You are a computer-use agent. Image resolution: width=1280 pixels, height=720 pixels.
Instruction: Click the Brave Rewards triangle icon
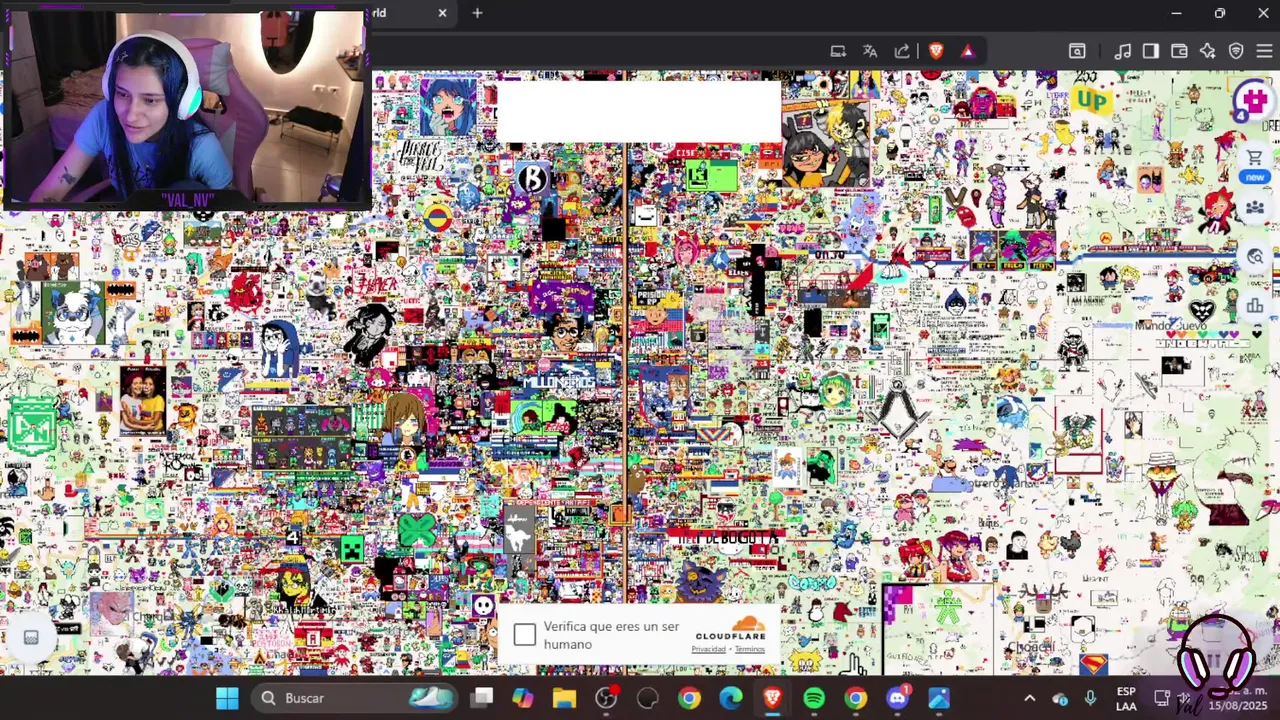pyautogui.click(x=967, y=51)
